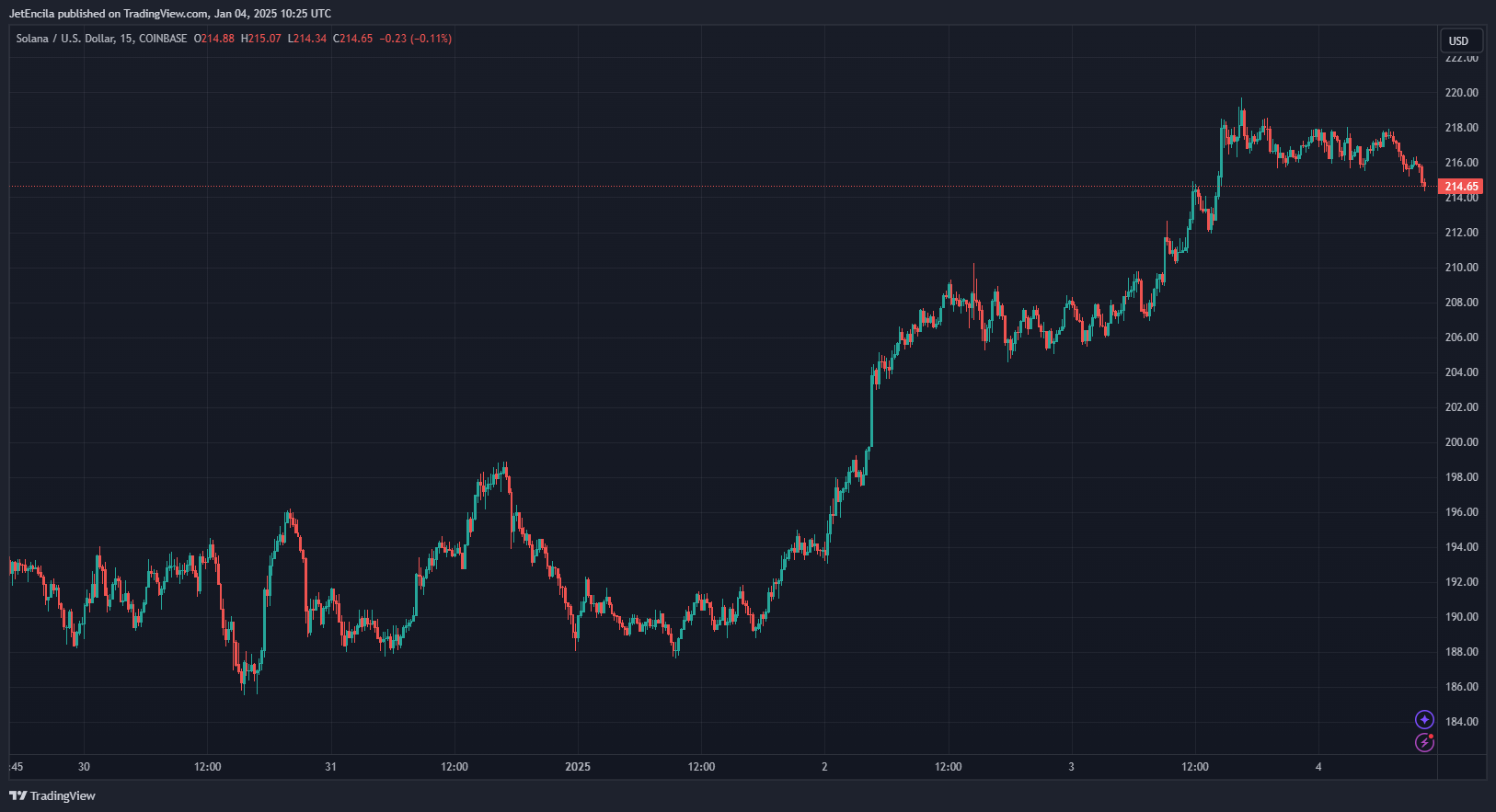Select the red 214.65 price tag on the price axis
Viewport: 1496px width, 812px height.
click(x=1461, y=187)
